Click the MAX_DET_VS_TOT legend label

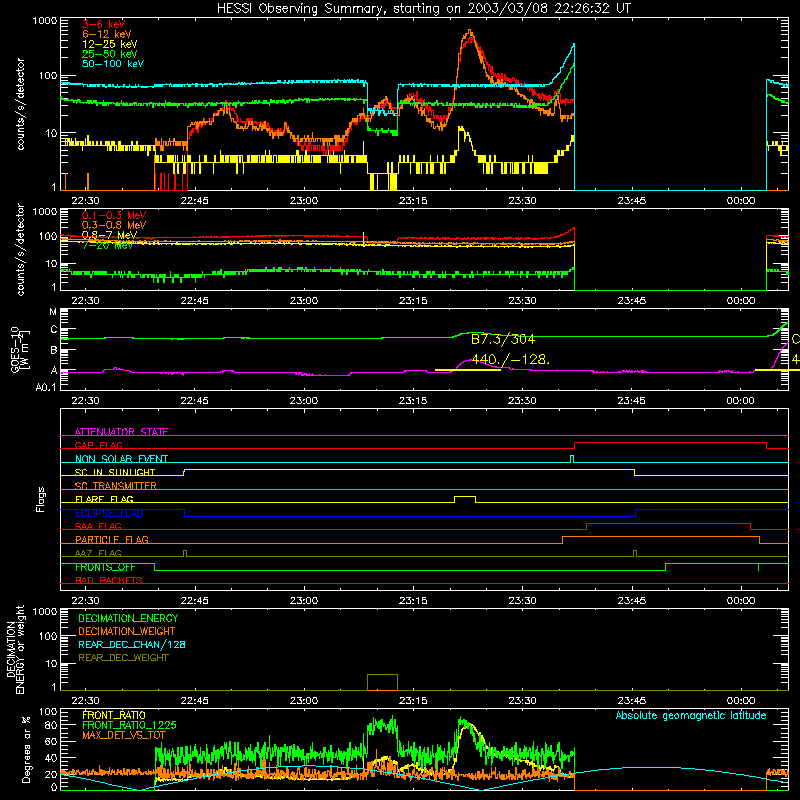pos(124,735)
